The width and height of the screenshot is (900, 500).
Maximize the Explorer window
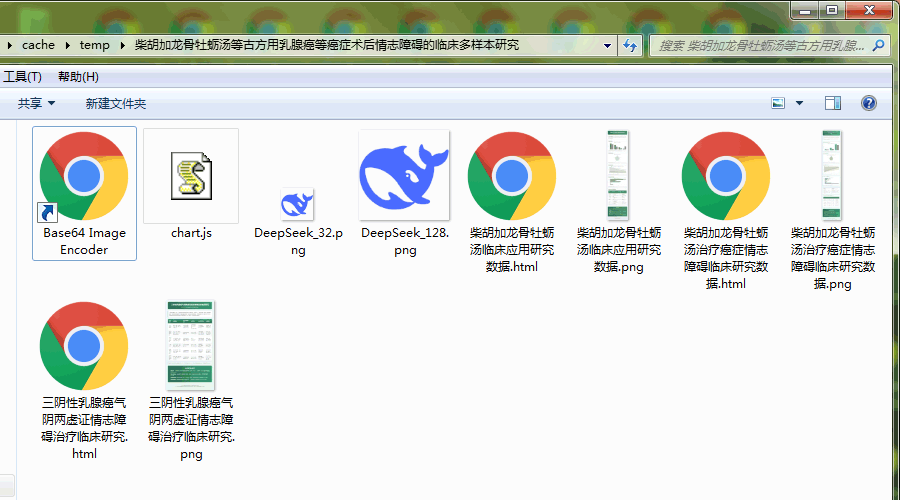click(832, 10)
